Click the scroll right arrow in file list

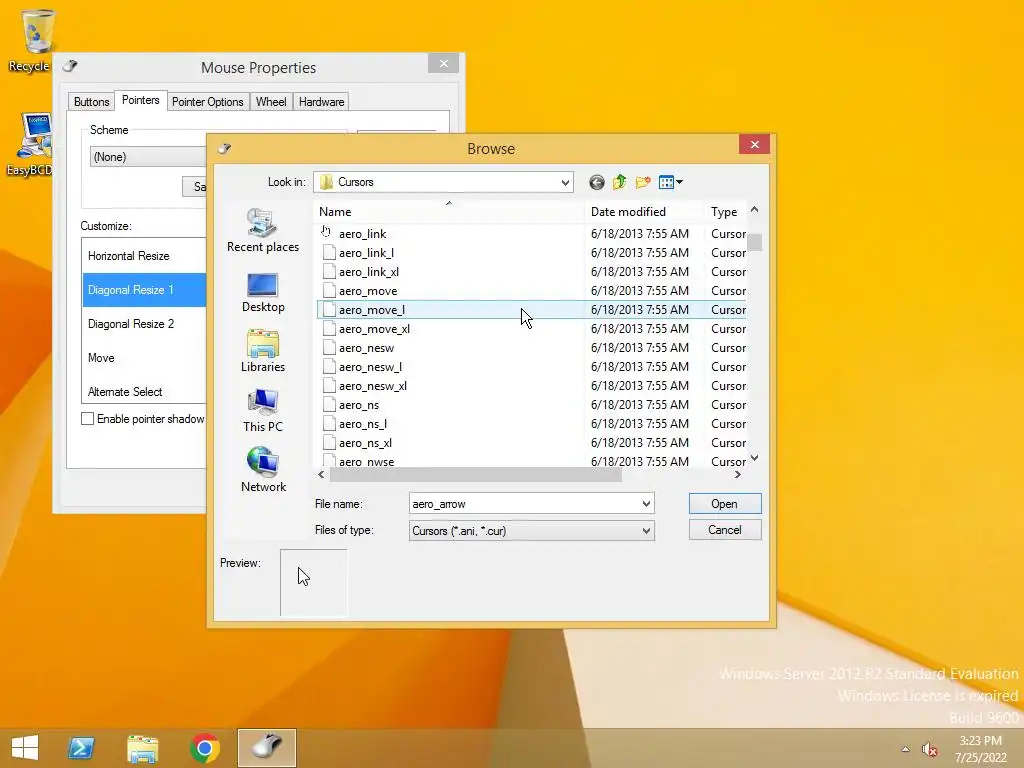(737, 475)
